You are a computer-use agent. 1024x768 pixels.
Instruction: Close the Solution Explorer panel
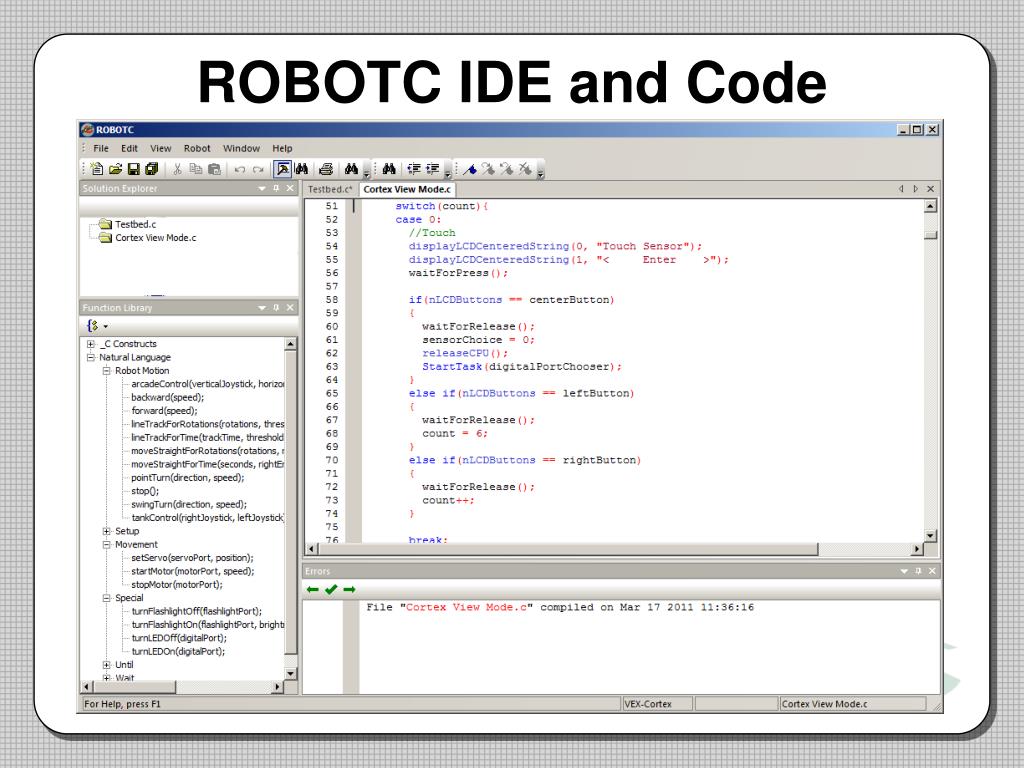[x=290, y=189]
